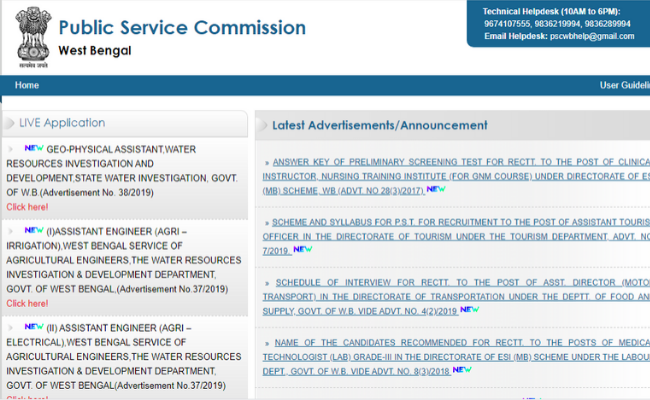The width and height of the screenshot is (650, 400).
Task: Click NEW badge next to Geo-Physical Assistant
Action: (33, 148)
